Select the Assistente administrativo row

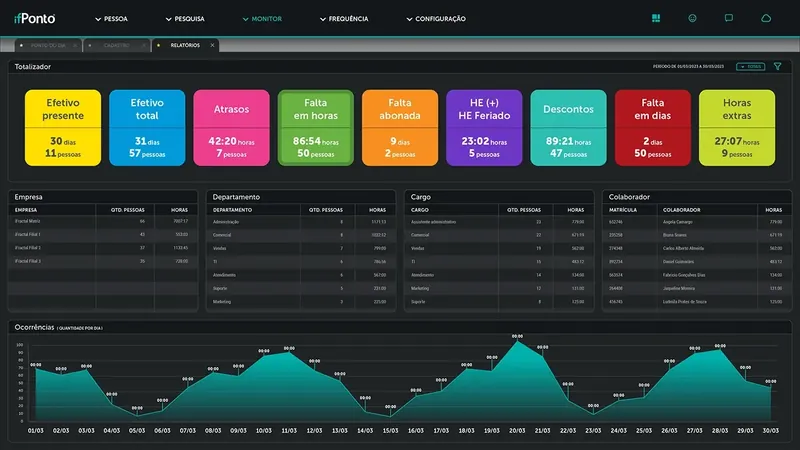point(499,222)
